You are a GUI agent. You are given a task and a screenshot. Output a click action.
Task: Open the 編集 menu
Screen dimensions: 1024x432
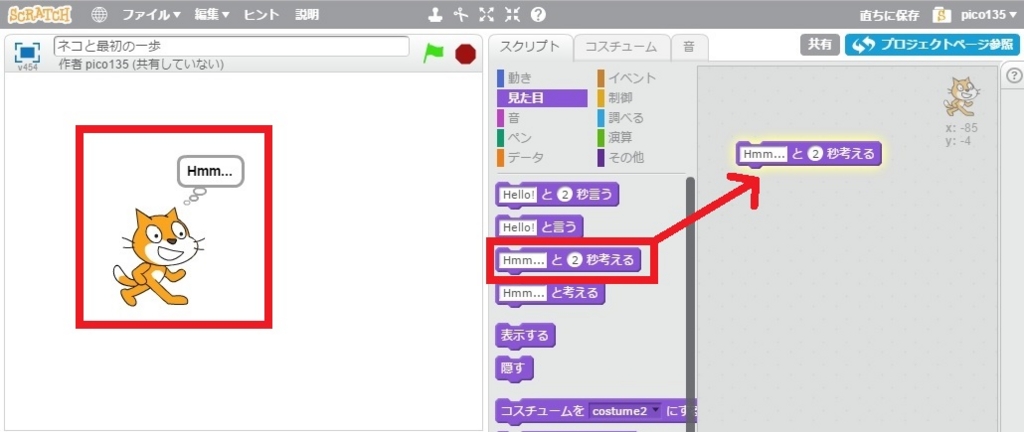pyautogui.click(x=212, y=14)
